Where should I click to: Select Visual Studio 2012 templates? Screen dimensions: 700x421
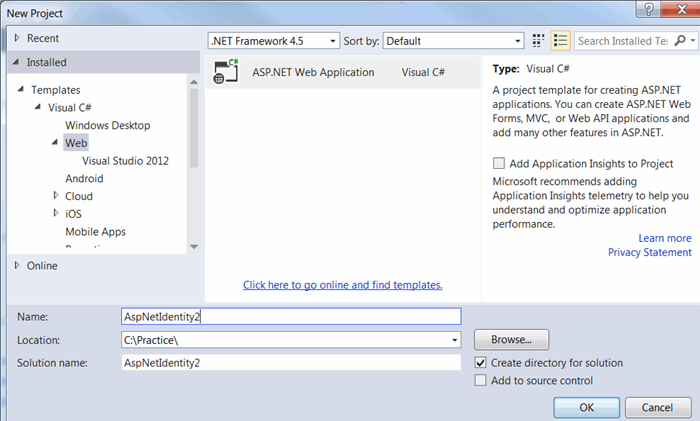[x=125, y=161]
